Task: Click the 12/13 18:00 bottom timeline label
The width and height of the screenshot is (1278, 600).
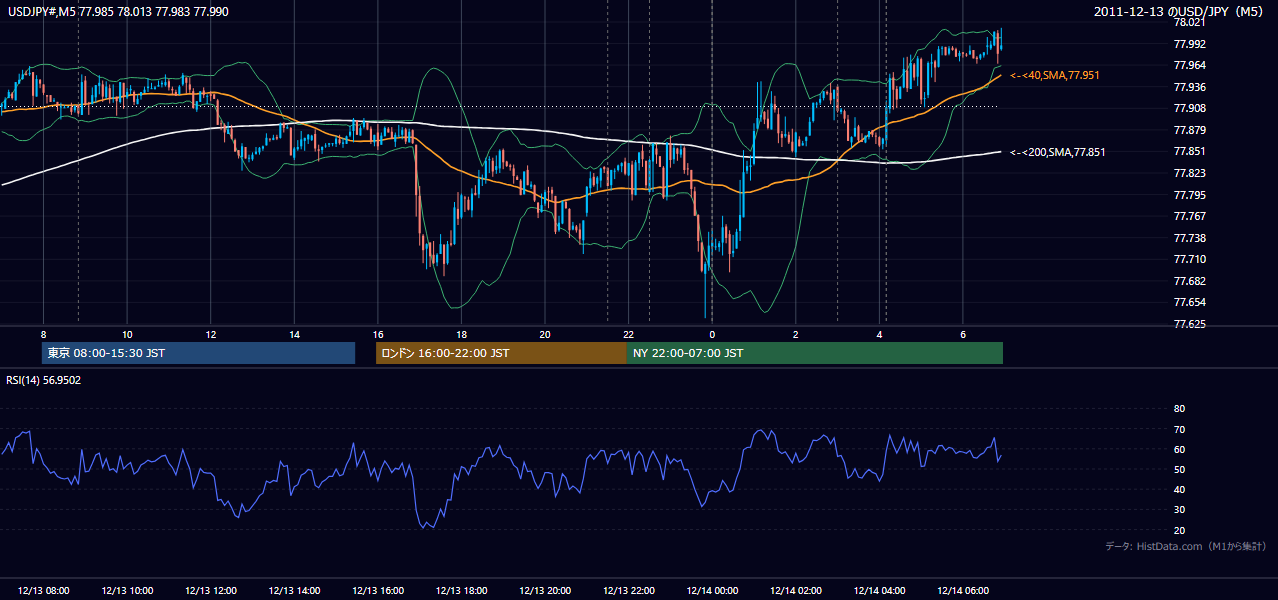Action: pos(461,591)
